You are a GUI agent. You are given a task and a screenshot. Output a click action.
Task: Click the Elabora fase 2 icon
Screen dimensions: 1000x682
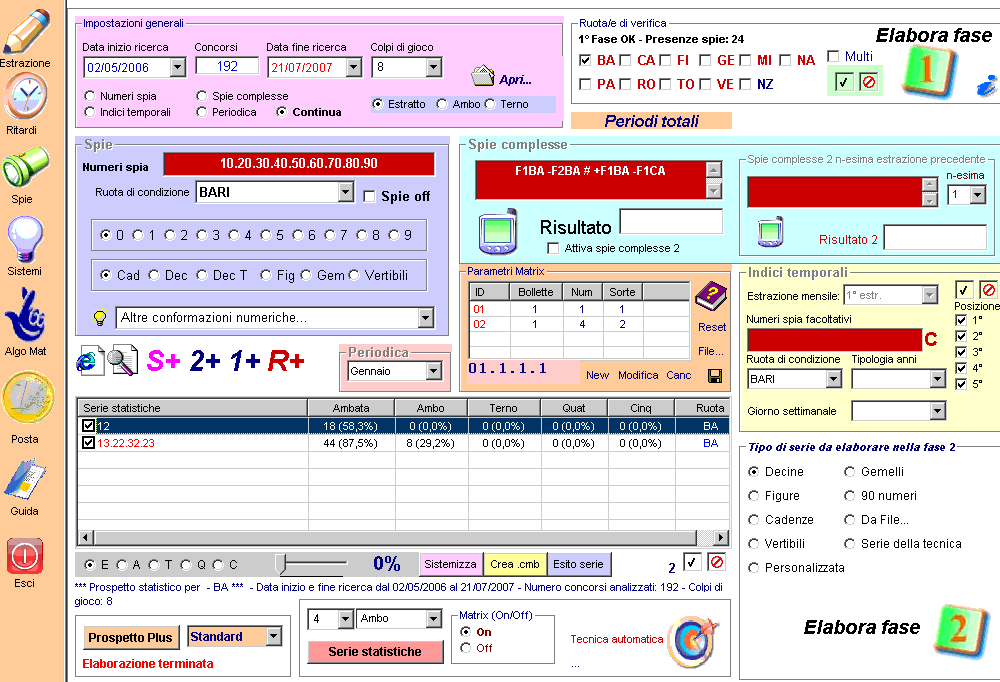tap(960, 630)
